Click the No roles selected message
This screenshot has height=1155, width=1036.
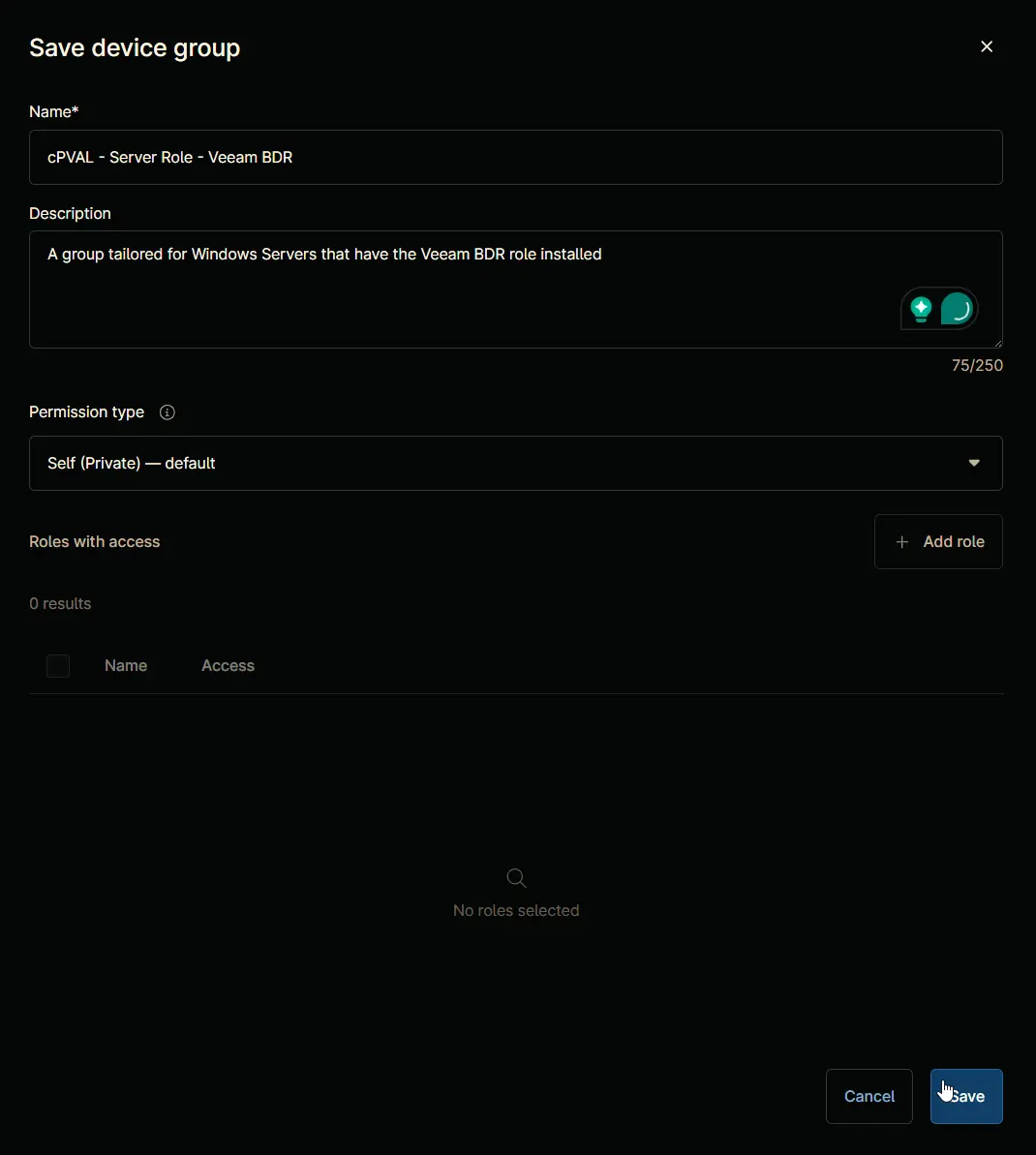516,911
